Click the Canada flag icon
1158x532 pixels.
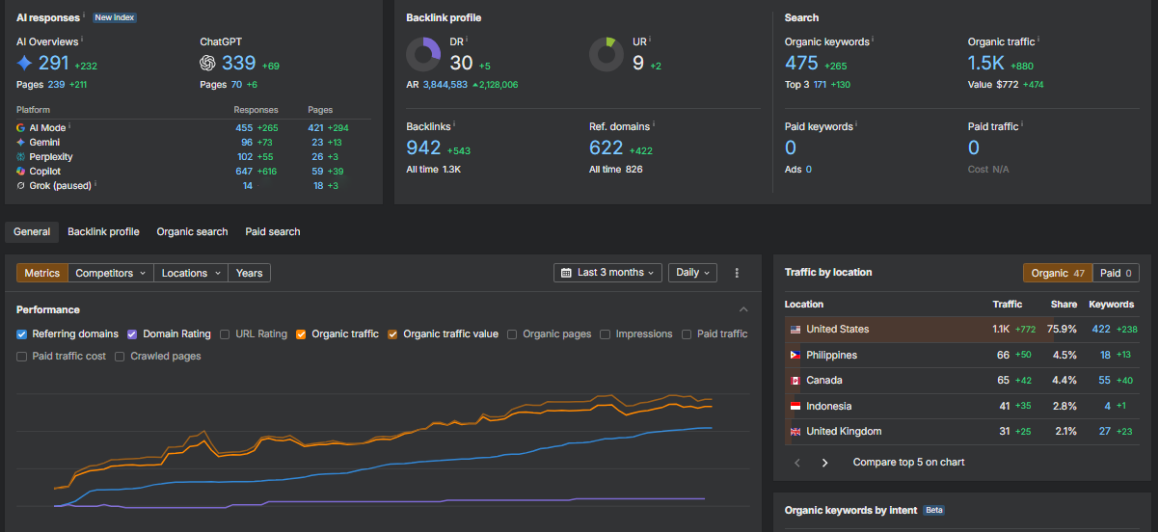tap(795, 381)
